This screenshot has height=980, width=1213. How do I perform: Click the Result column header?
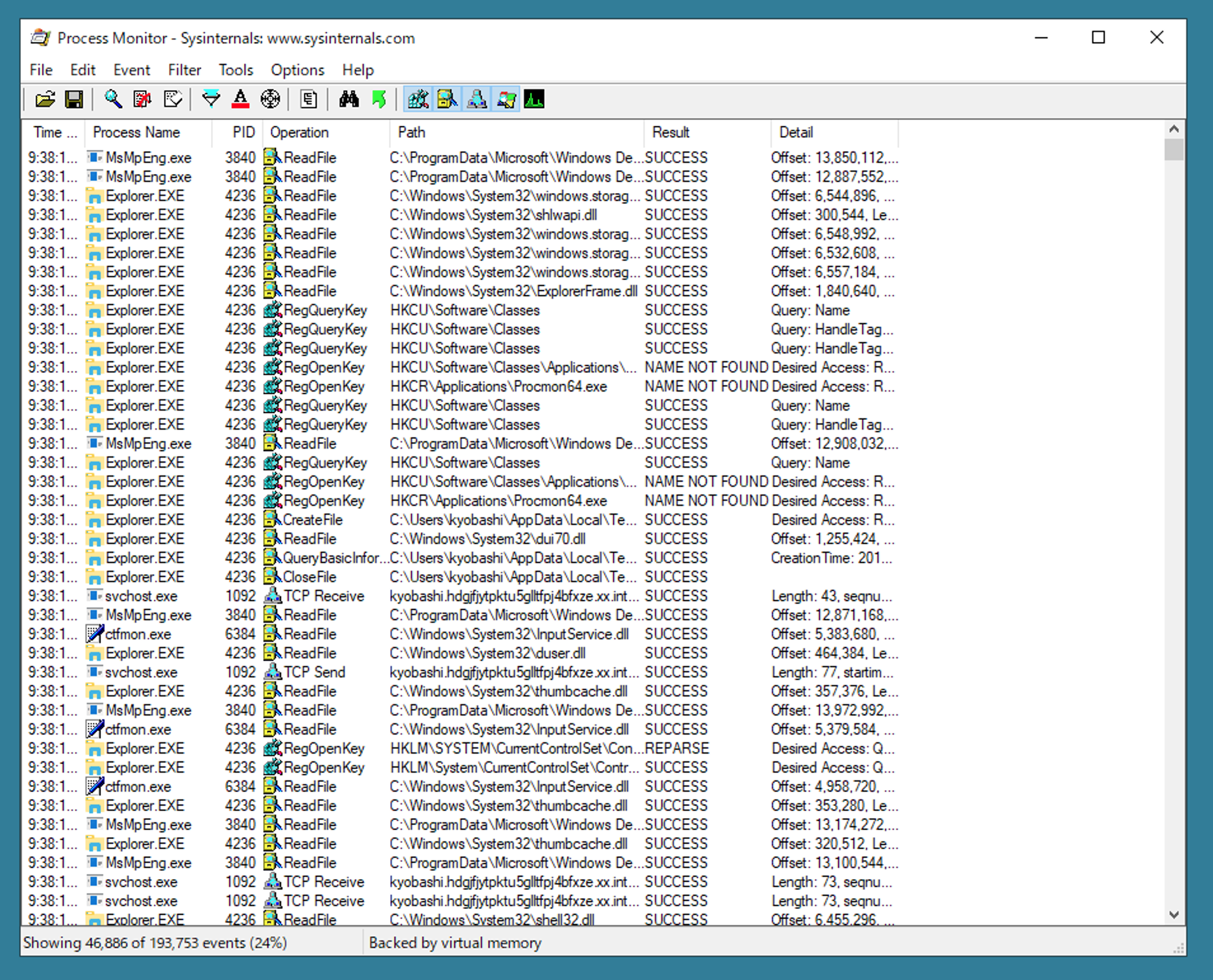[x=708, y=132]
